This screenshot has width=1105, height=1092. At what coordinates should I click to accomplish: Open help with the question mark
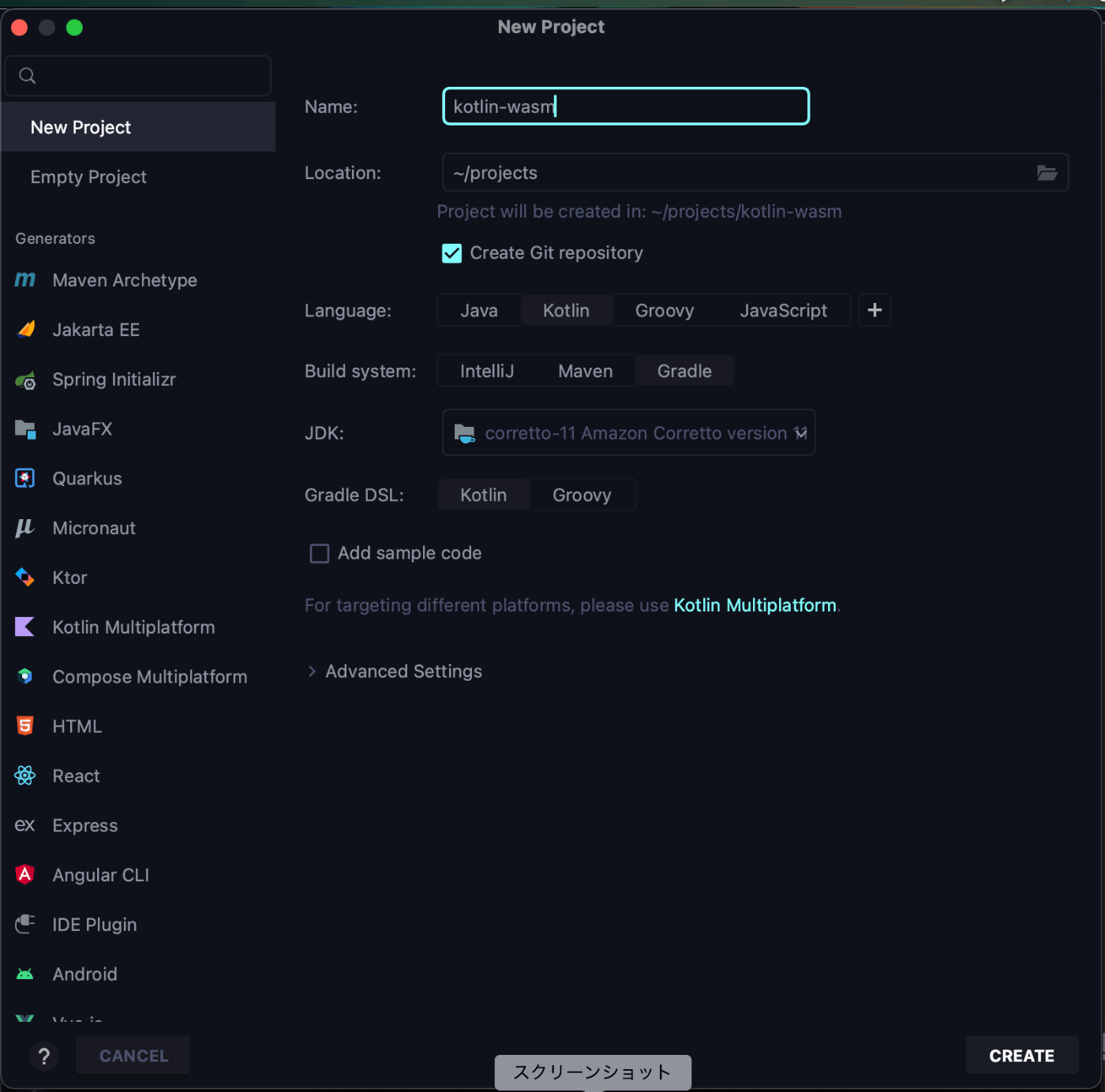pyautogui.click(x=44, y=1056)
